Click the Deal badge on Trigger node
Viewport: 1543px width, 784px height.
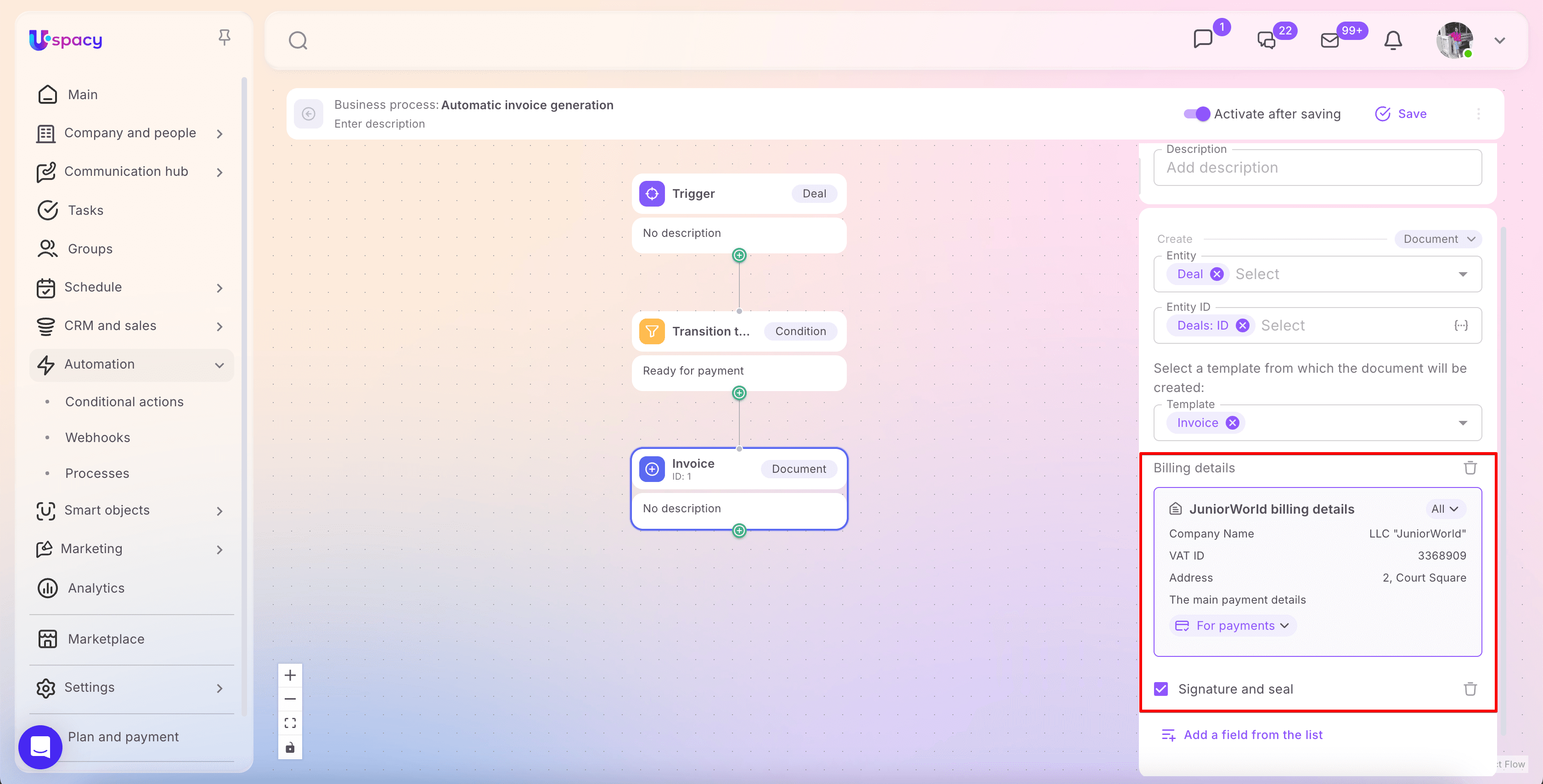tap(814, 193)
